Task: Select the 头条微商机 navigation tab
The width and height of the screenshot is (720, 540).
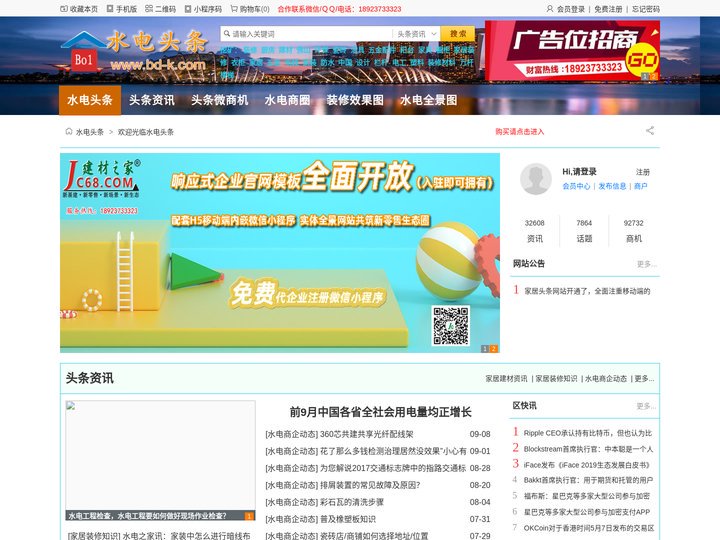Action: (219, 100)
